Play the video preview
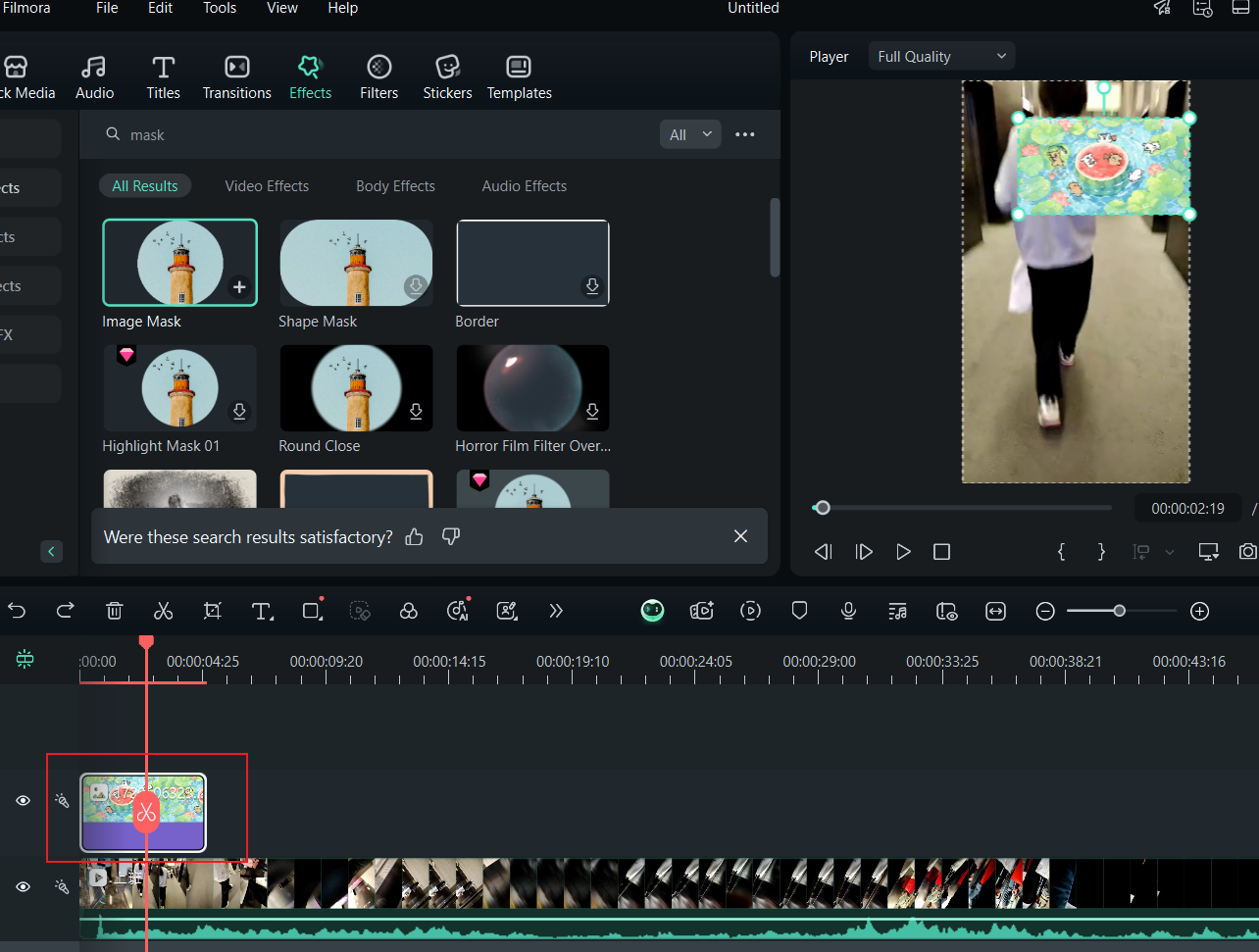The image size is (1259, 952). point(903,552)
